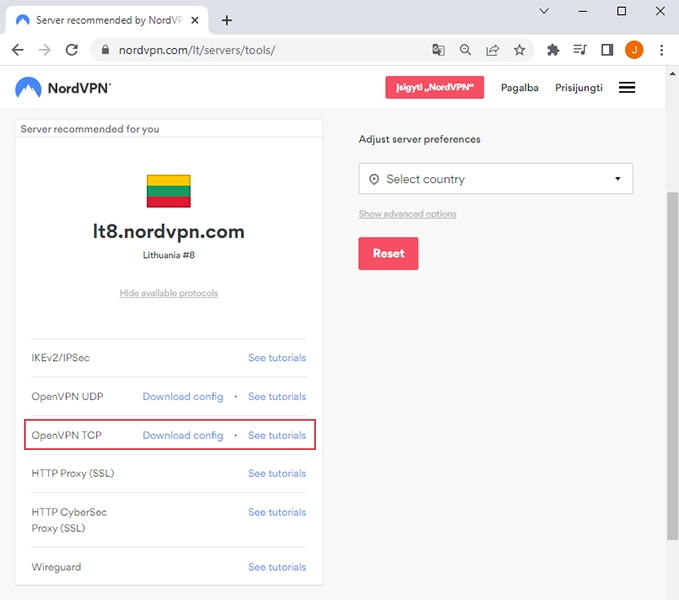This screenshot has width=679, height=600.
Task: Expand Show advanced options
Action: point(407,214)
